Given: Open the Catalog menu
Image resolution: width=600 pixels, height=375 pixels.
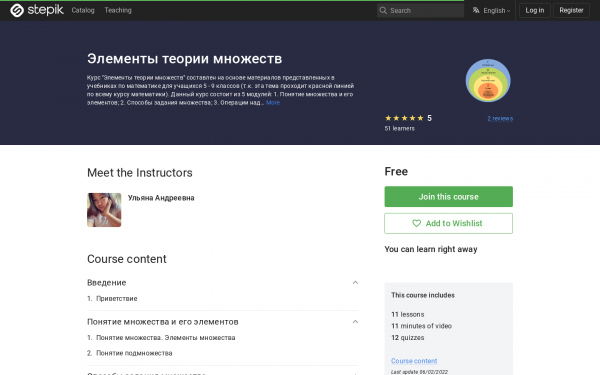Looking at the screenshot, I should pos(83,10).
